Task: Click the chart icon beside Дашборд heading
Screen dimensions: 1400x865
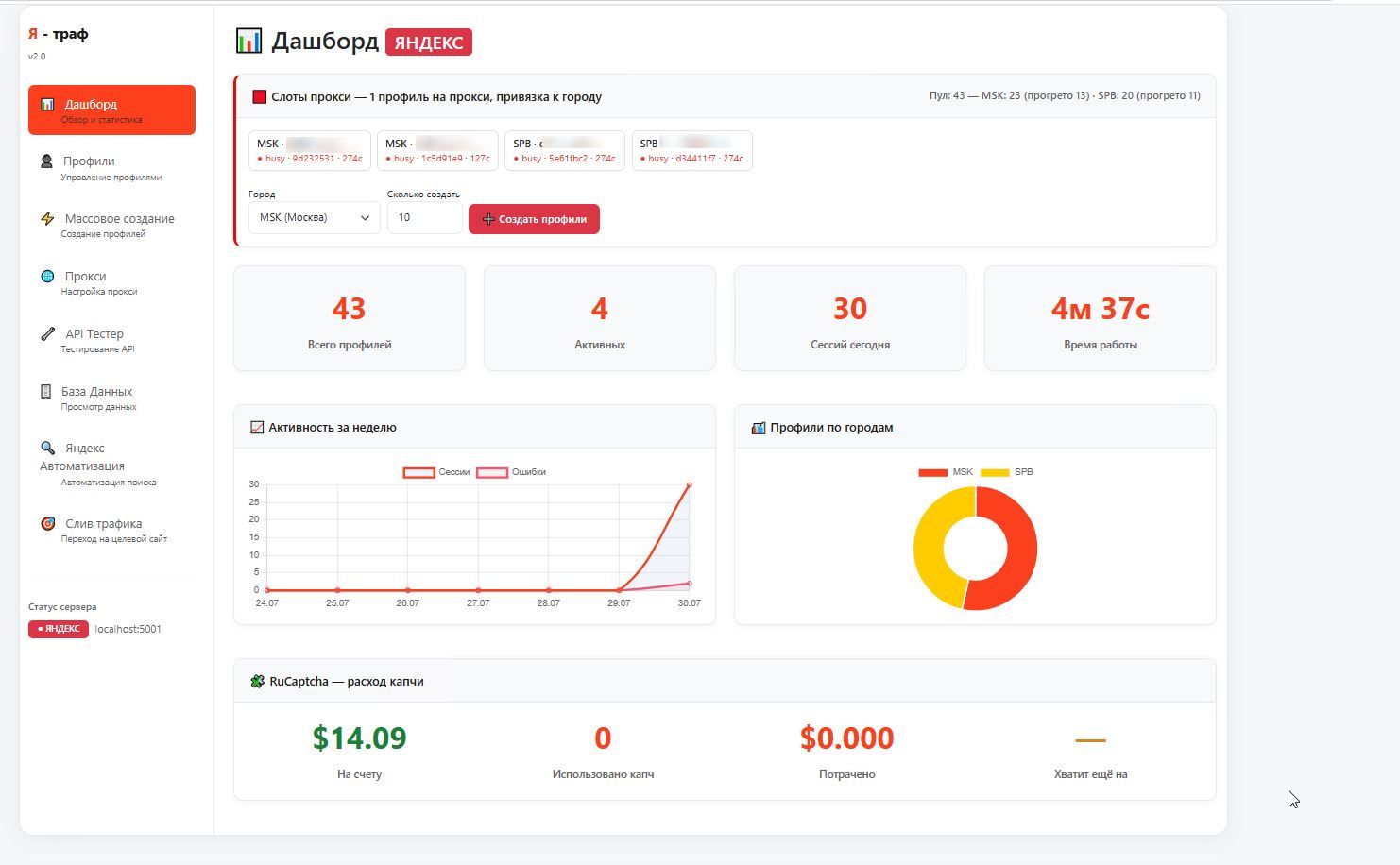Action: click(x=248, y=41)
